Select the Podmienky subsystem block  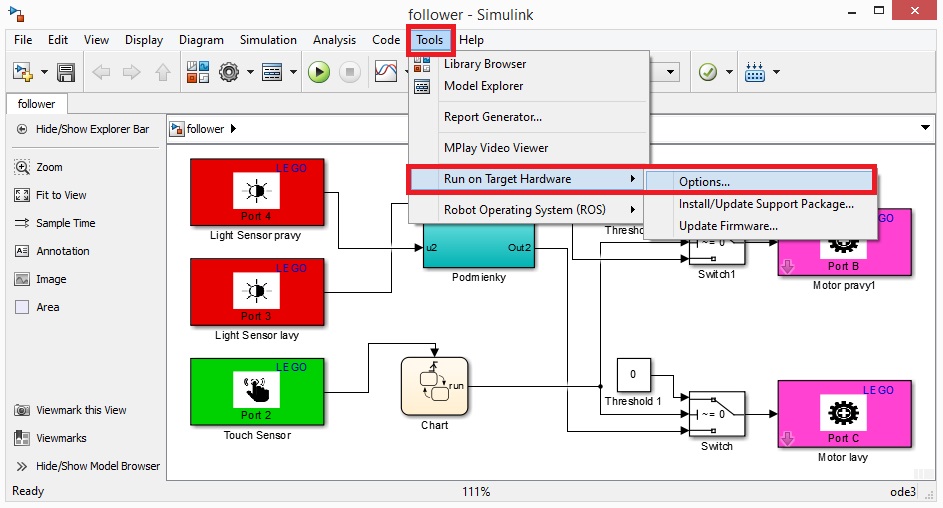point(479,245)
